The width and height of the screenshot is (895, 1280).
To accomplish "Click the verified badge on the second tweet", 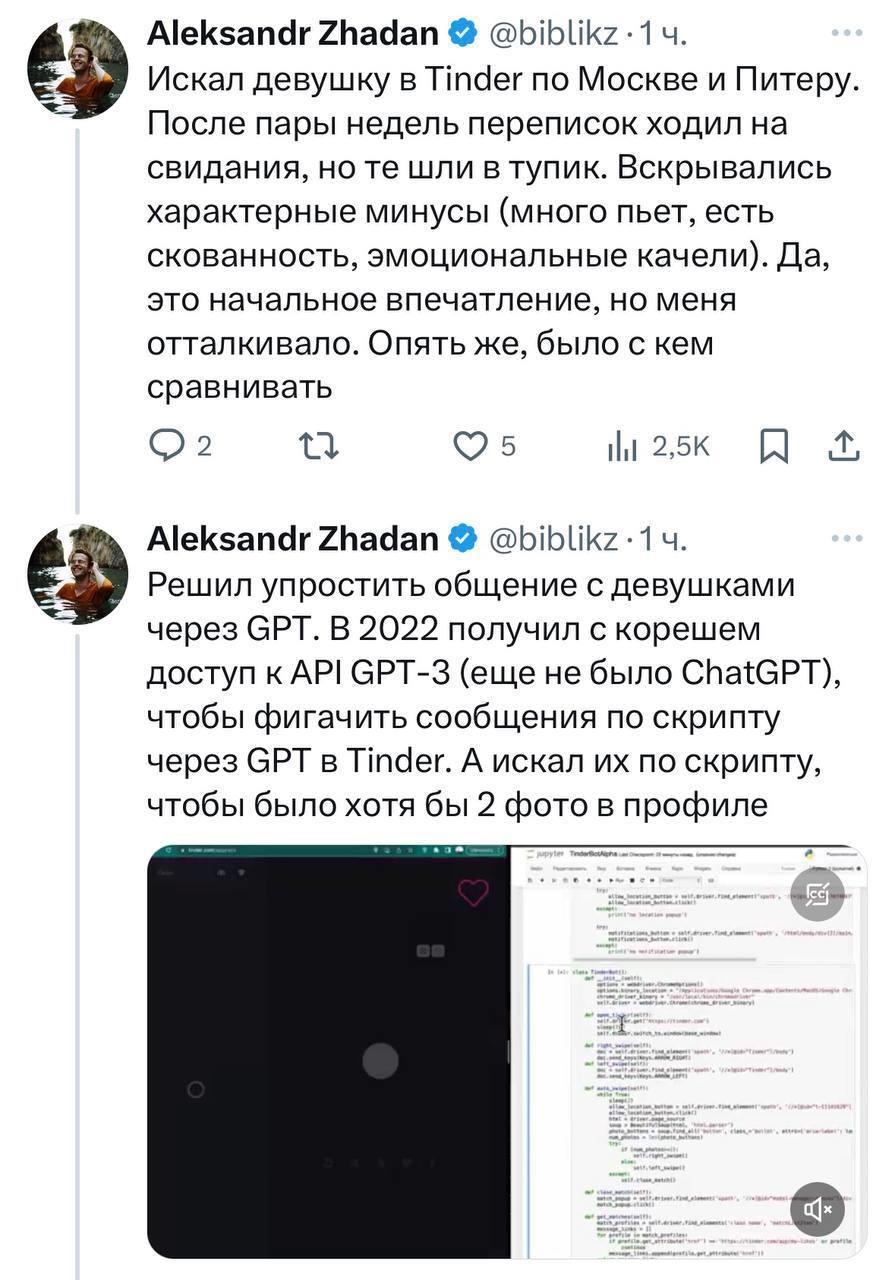I will point(461,539).
